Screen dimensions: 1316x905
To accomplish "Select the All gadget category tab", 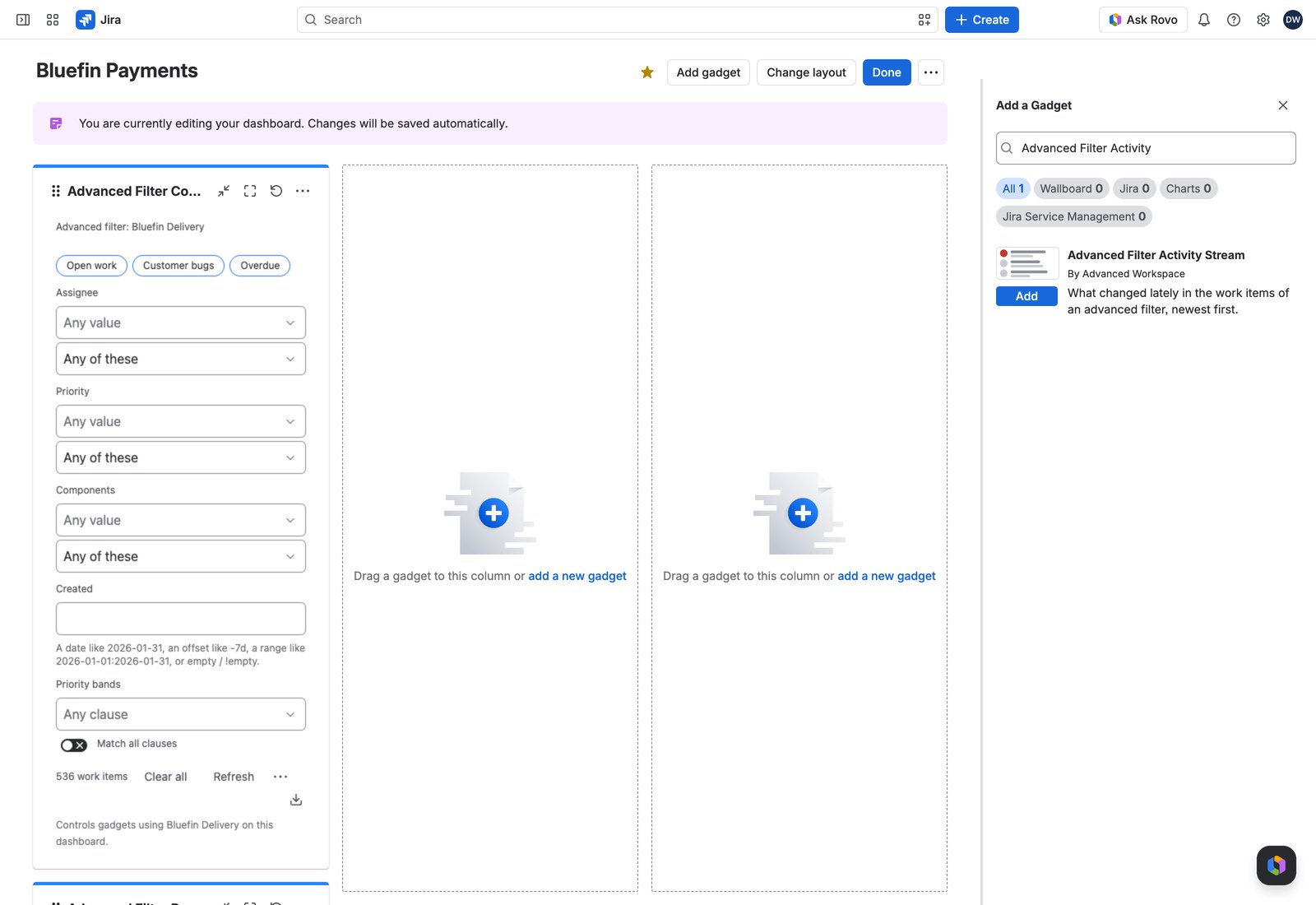I will [1013, 188].
